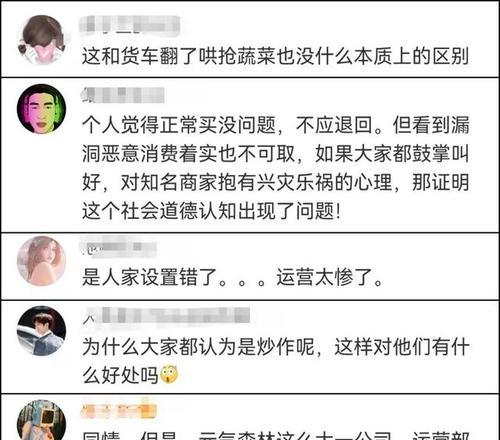Tap the neon green-pink face avatar
500x440 pixels.
coord(41,109)
